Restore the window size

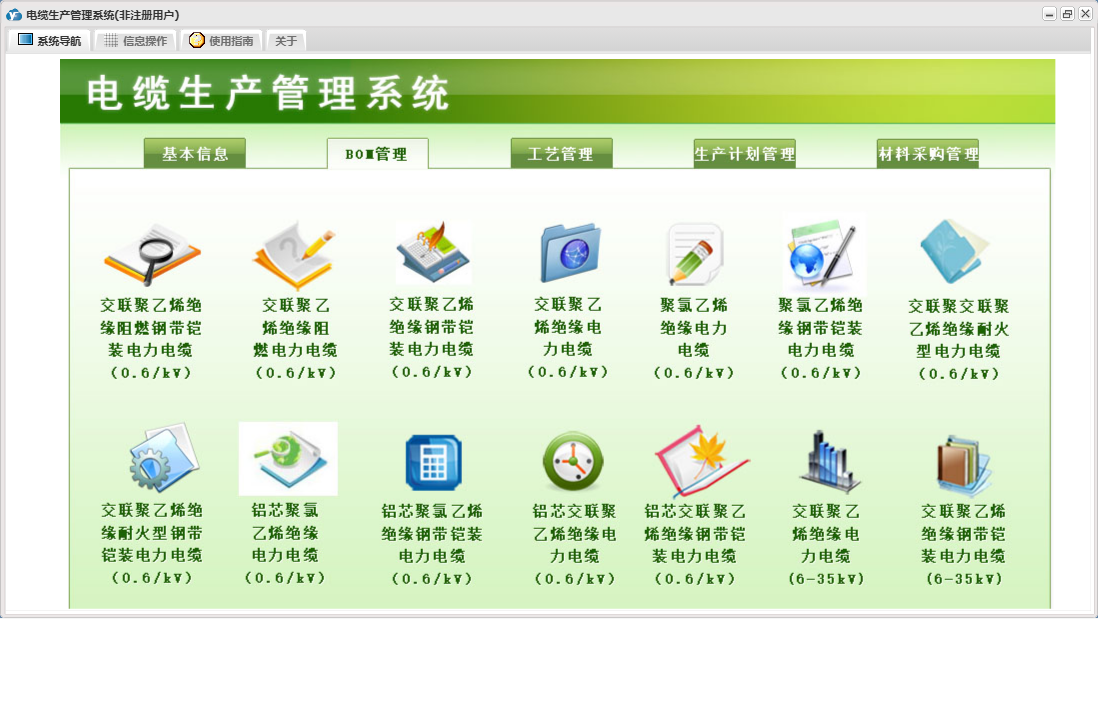pyautogui.click(x=1067, y=14)
